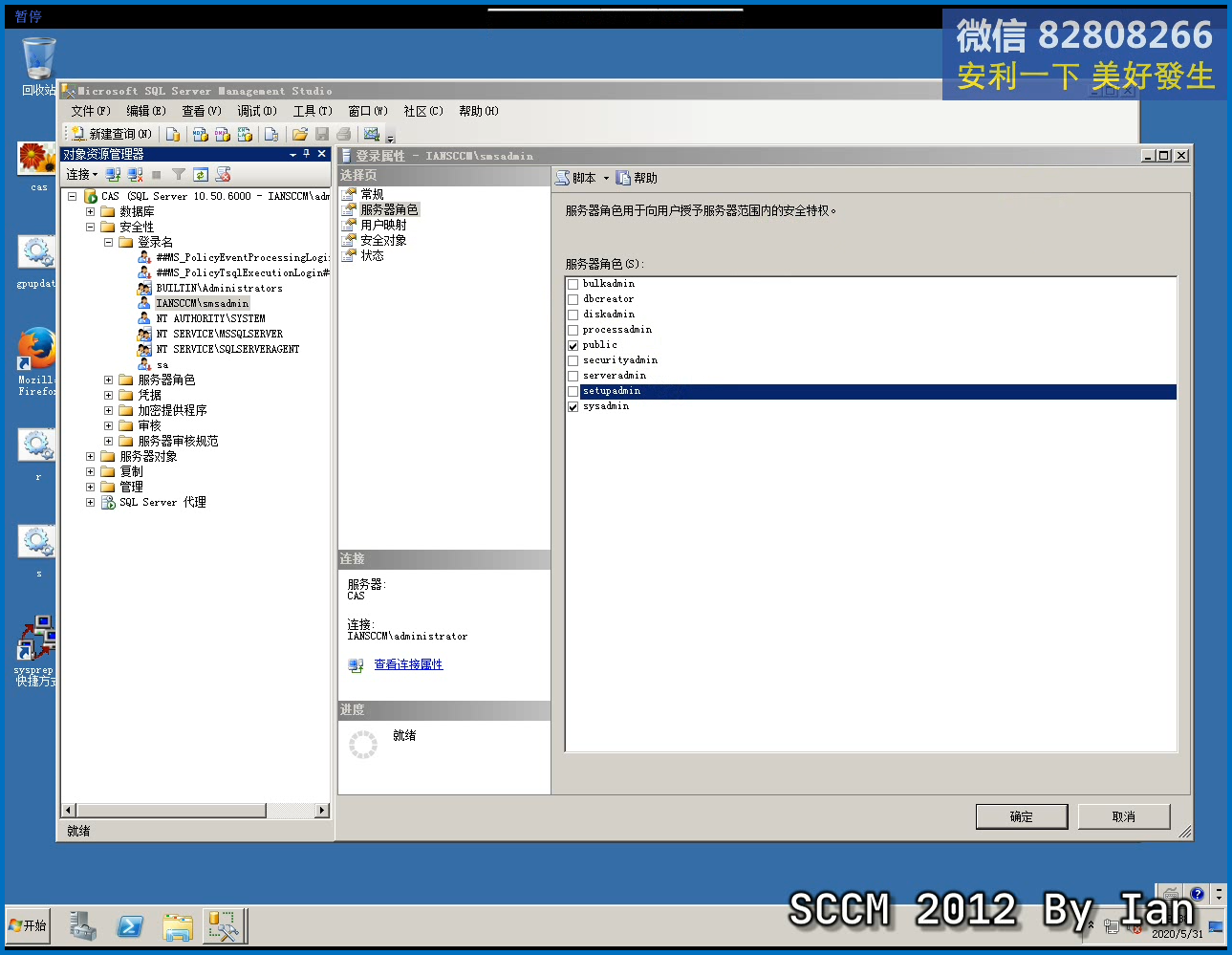The height and width of the screenshot is (955, 1232).
Task: Click the 确定 button
Action: coord(1022,816)
